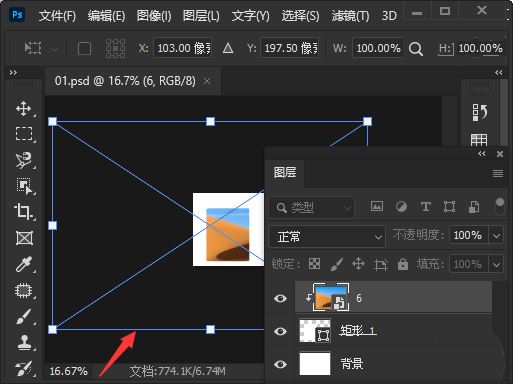The image size is (513, 384).
Task: Toggle reference point checkbox in options bar
Action: 84,49
